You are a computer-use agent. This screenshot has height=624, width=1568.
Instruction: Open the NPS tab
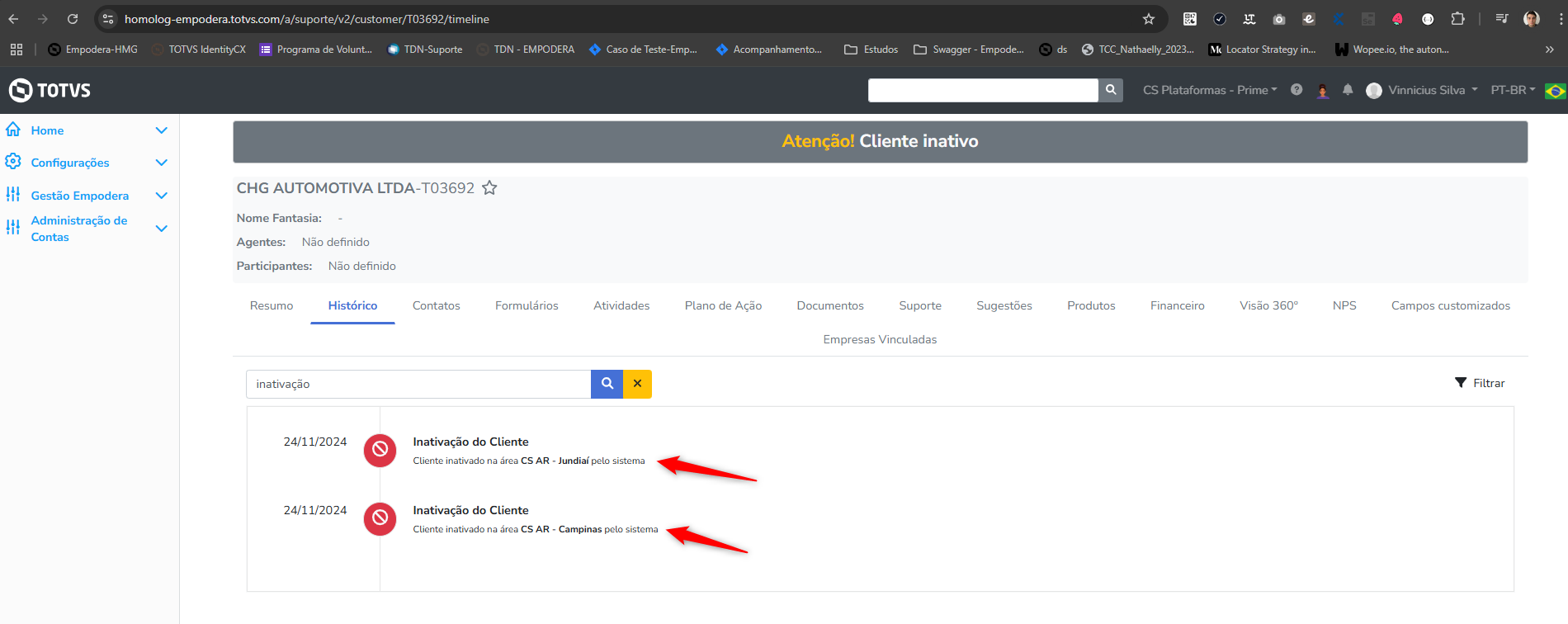pyautogui.click(x=1344, y=305)
